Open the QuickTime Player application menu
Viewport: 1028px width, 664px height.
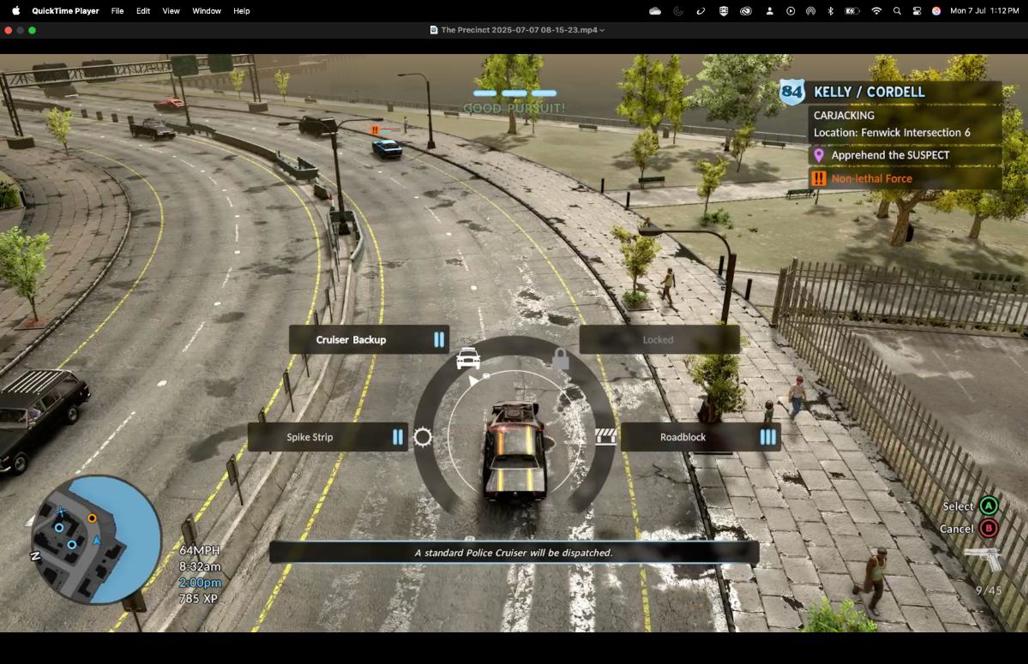point(66,10)
